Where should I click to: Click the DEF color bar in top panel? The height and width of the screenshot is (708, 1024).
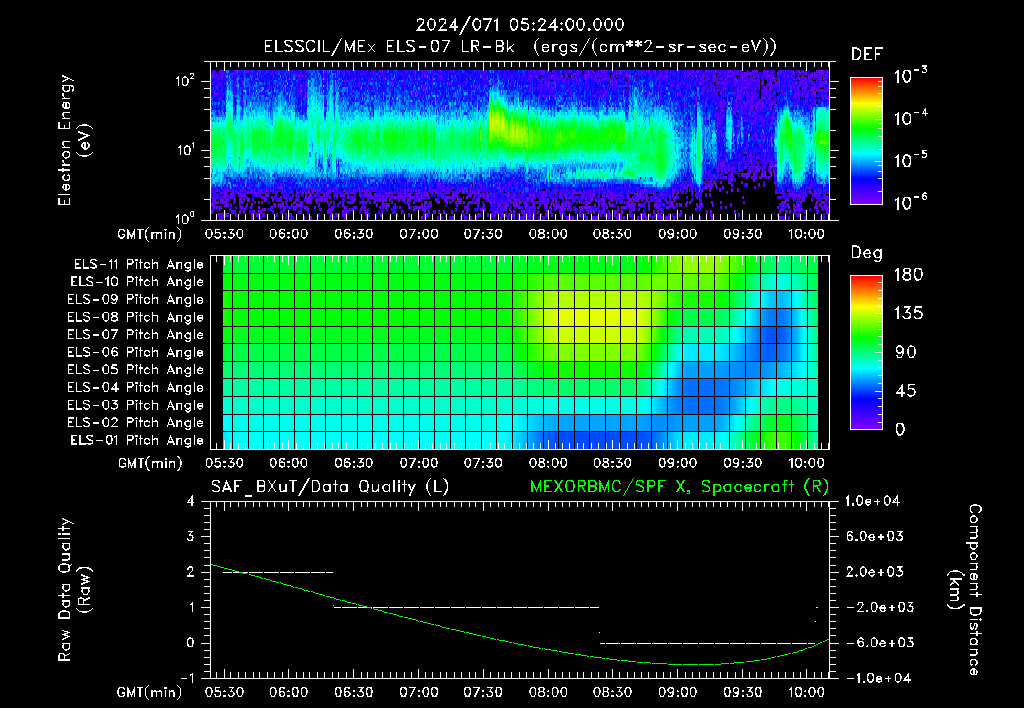pos(866,141)
